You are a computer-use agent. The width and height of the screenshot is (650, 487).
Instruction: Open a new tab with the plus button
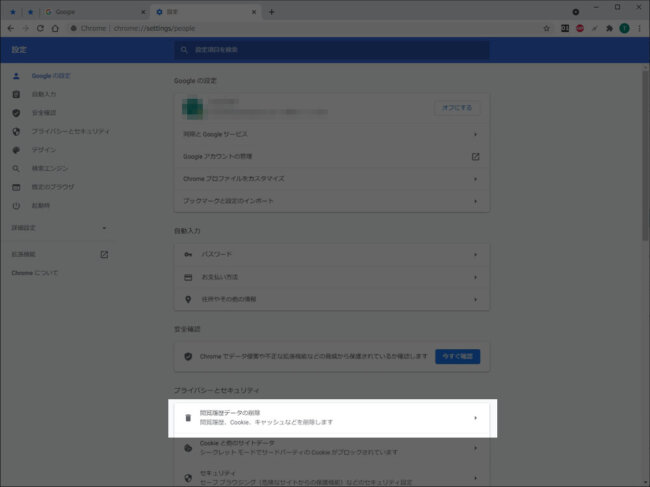pyautogui.click(x=272, y=12)
